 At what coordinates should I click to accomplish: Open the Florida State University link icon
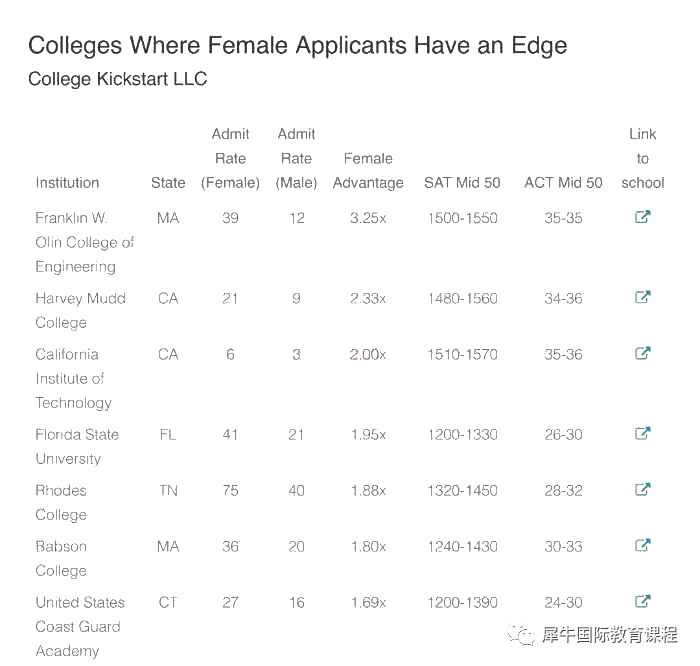[642, 433]
